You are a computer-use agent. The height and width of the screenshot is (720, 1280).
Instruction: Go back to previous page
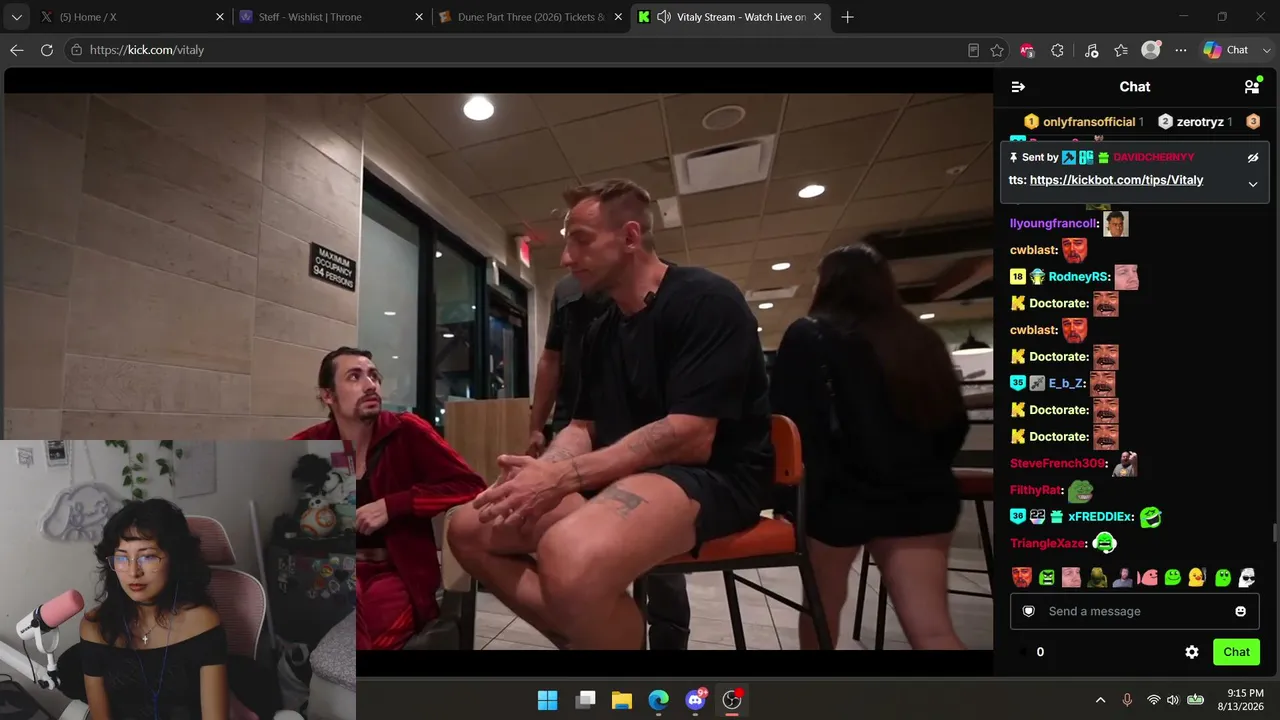[17, 50]
